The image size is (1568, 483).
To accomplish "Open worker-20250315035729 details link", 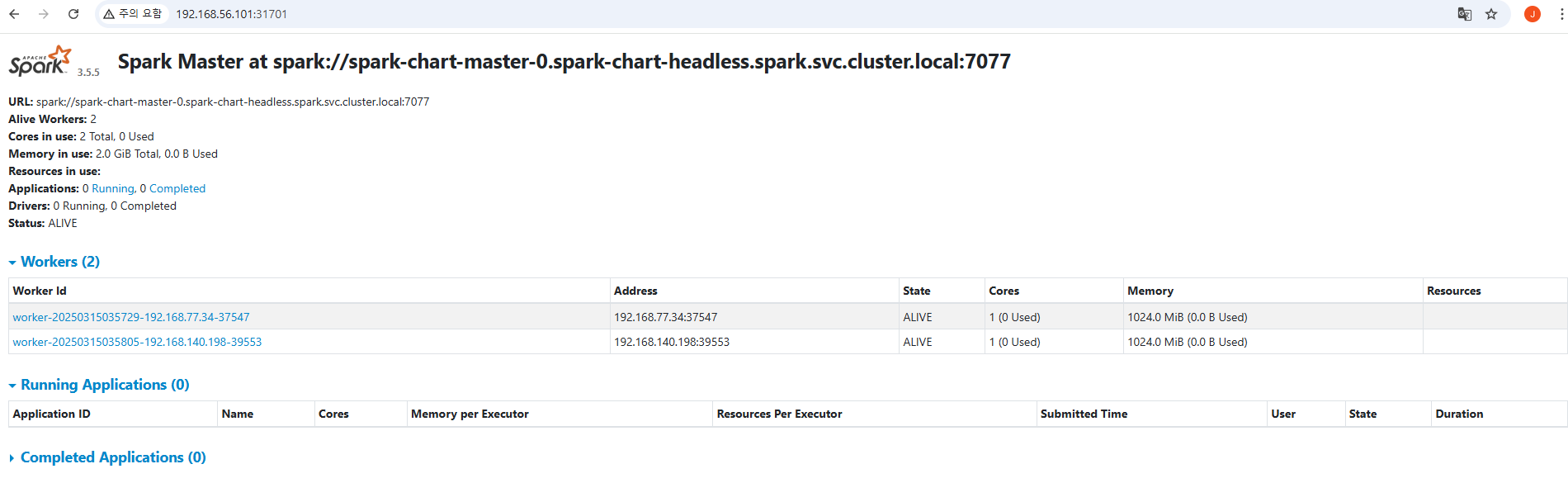I will coord(130,316).
